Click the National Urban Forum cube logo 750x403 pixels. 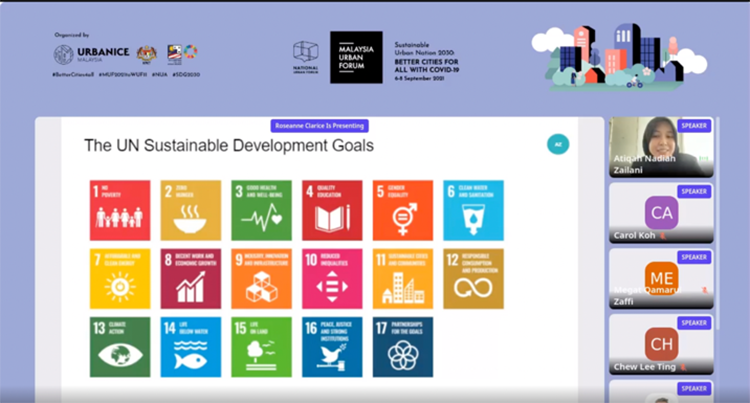pos(306,57)
